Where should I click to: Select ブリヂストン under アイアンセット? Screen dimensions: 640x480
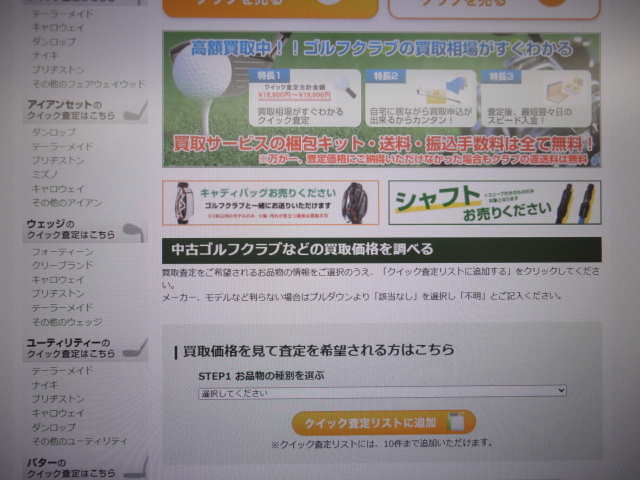[x=58, y=160]
